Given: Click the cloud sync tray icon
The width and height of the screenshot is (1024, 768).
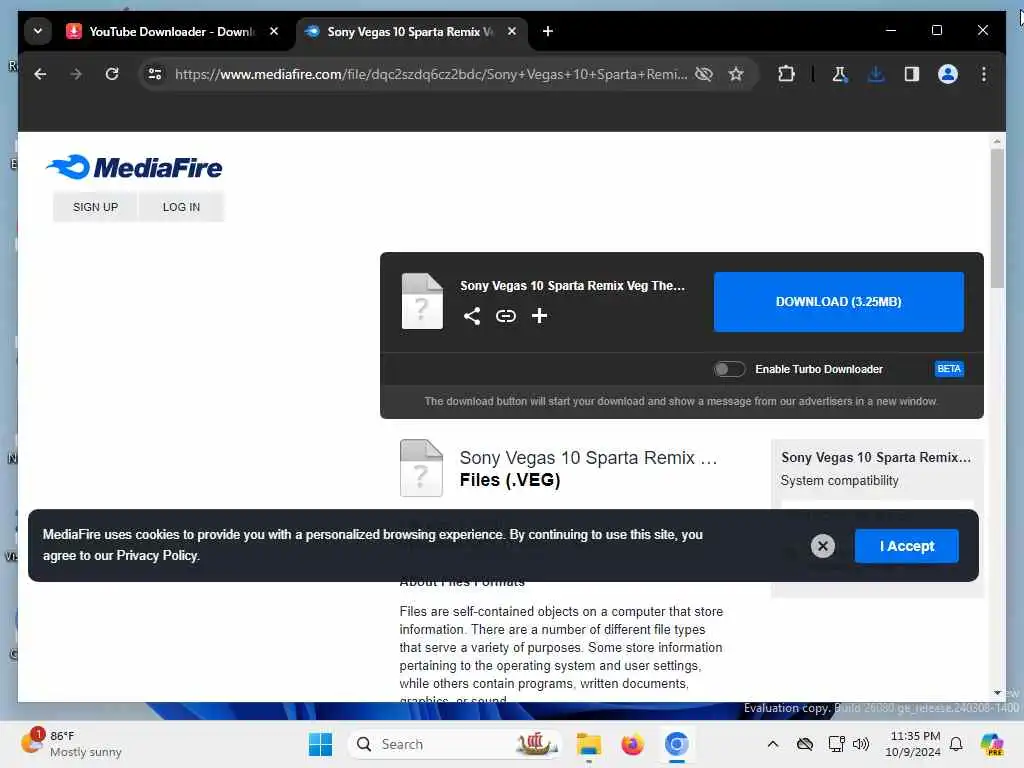Looking at the screenshot, I should (805, 744).
